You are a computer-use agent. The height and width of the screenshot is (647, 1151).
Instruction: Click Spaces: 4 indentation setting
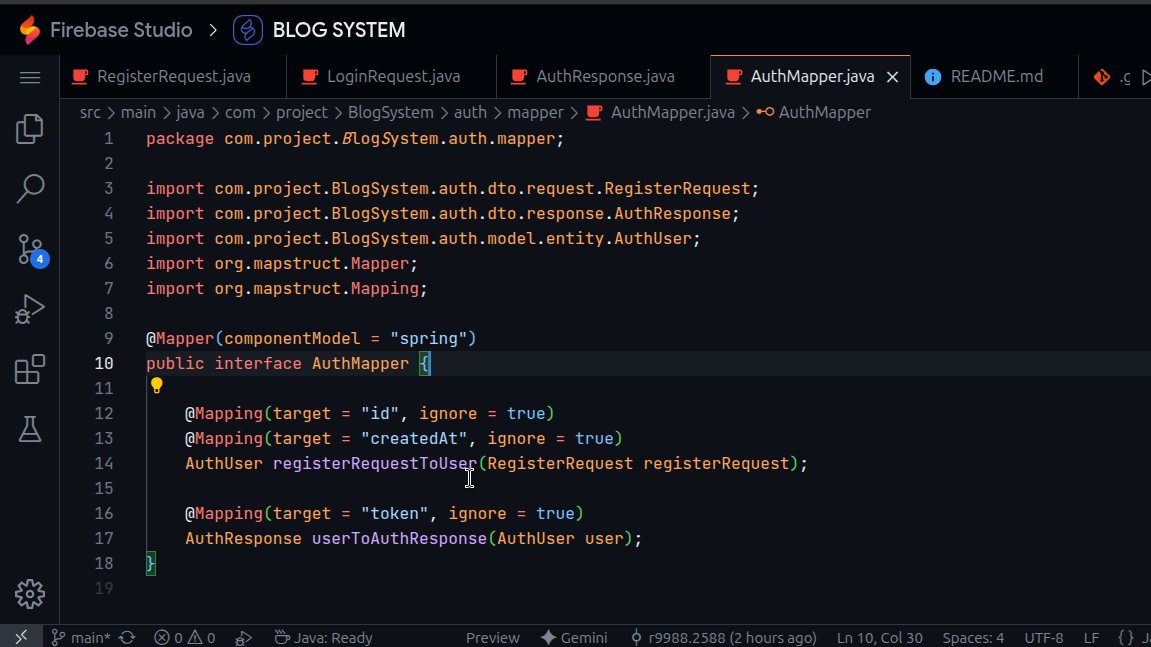(973, 637)
